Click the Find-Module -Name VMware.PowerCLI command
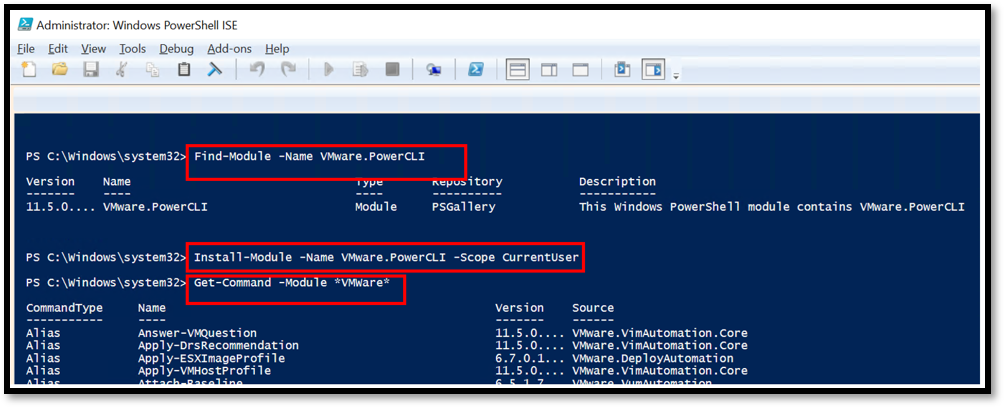This screenshot has width=1004, height=407. point(309,156)
